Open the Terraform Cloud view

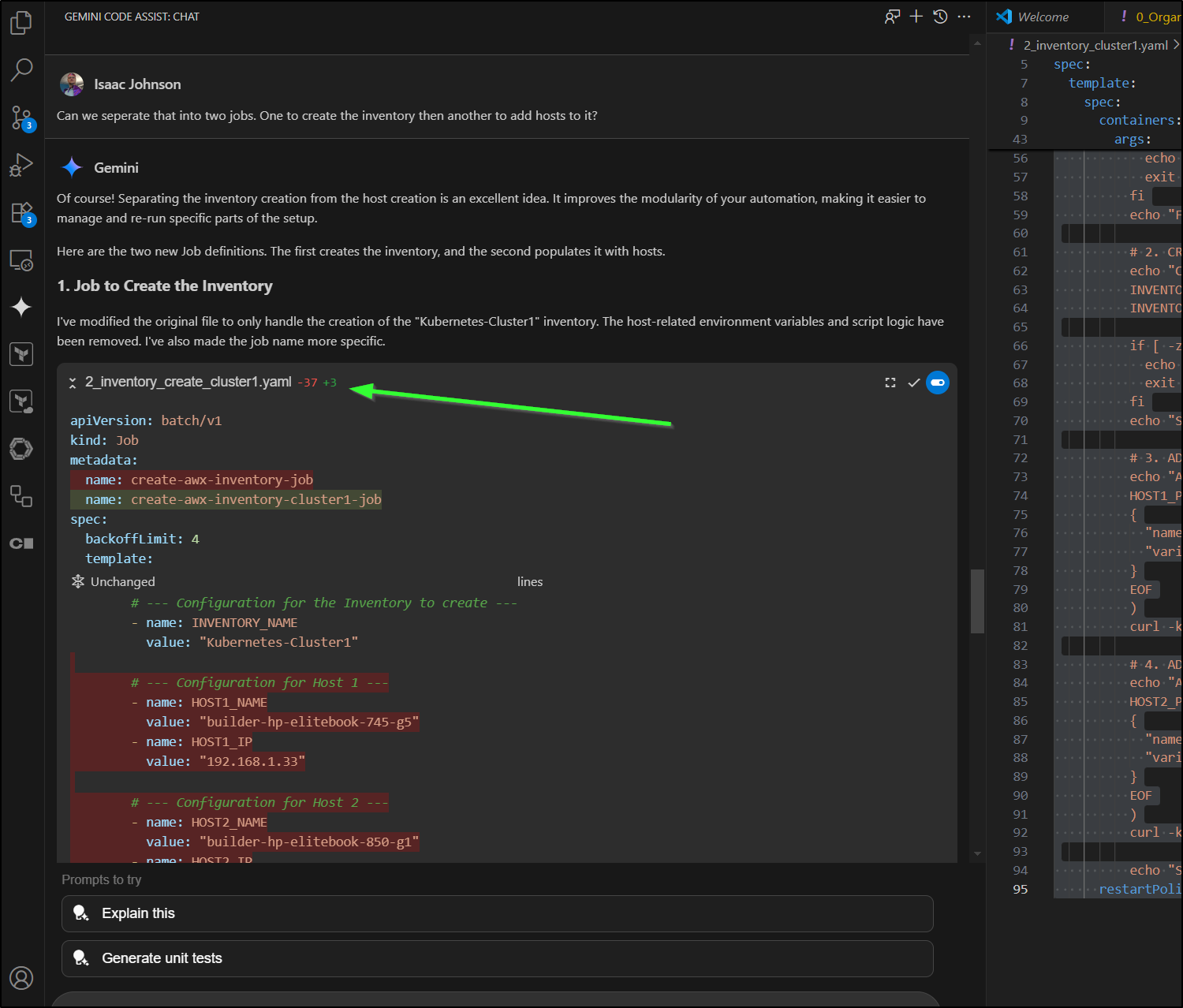coord(21,401)
